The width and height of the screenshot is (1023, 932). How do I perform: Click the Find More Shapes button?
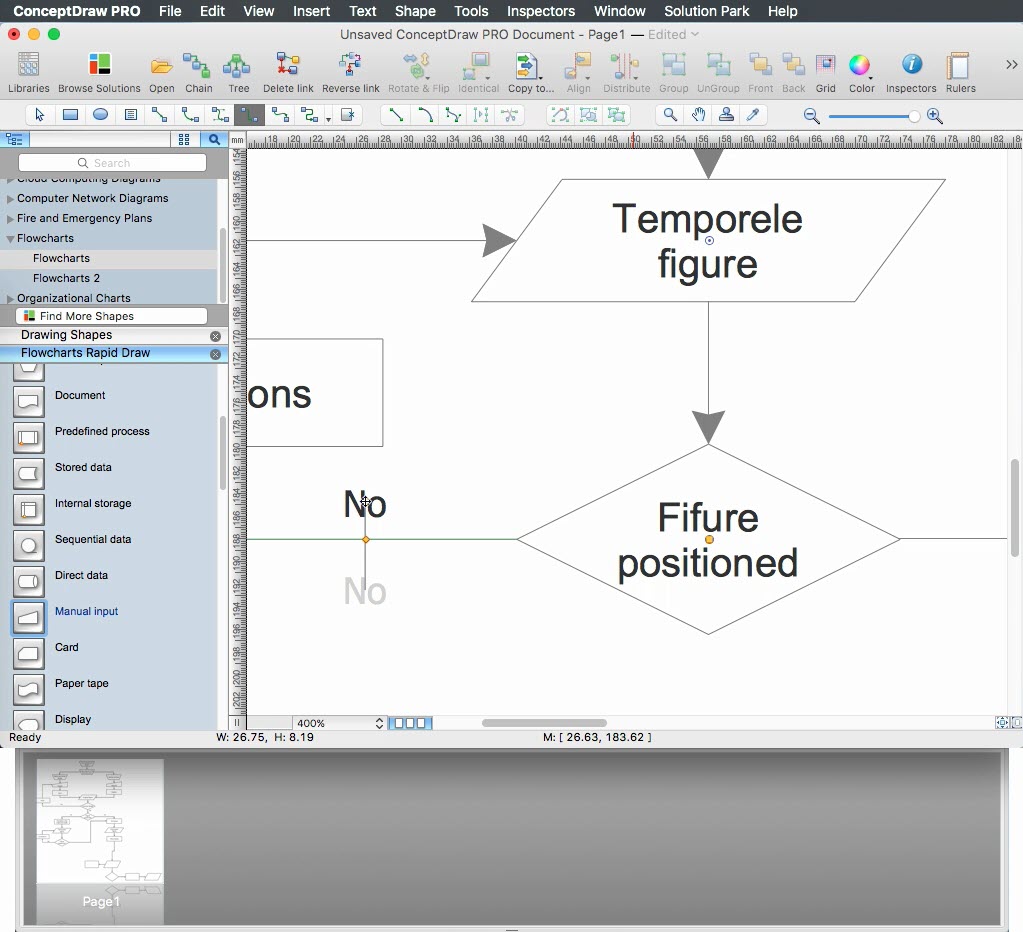click(112, 316)
